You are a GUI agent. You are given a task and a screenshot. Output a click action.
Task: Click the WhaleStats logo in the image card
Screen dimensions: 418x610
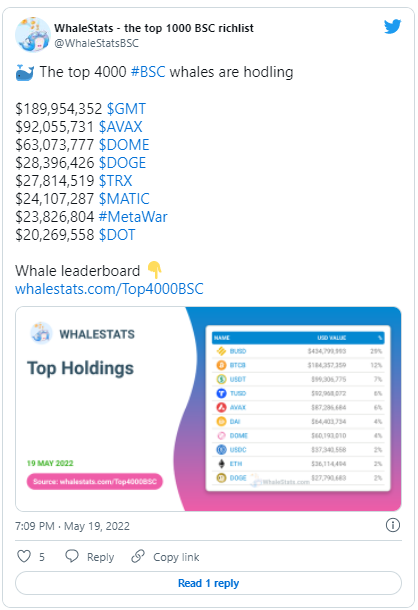(x=41, y=333)
